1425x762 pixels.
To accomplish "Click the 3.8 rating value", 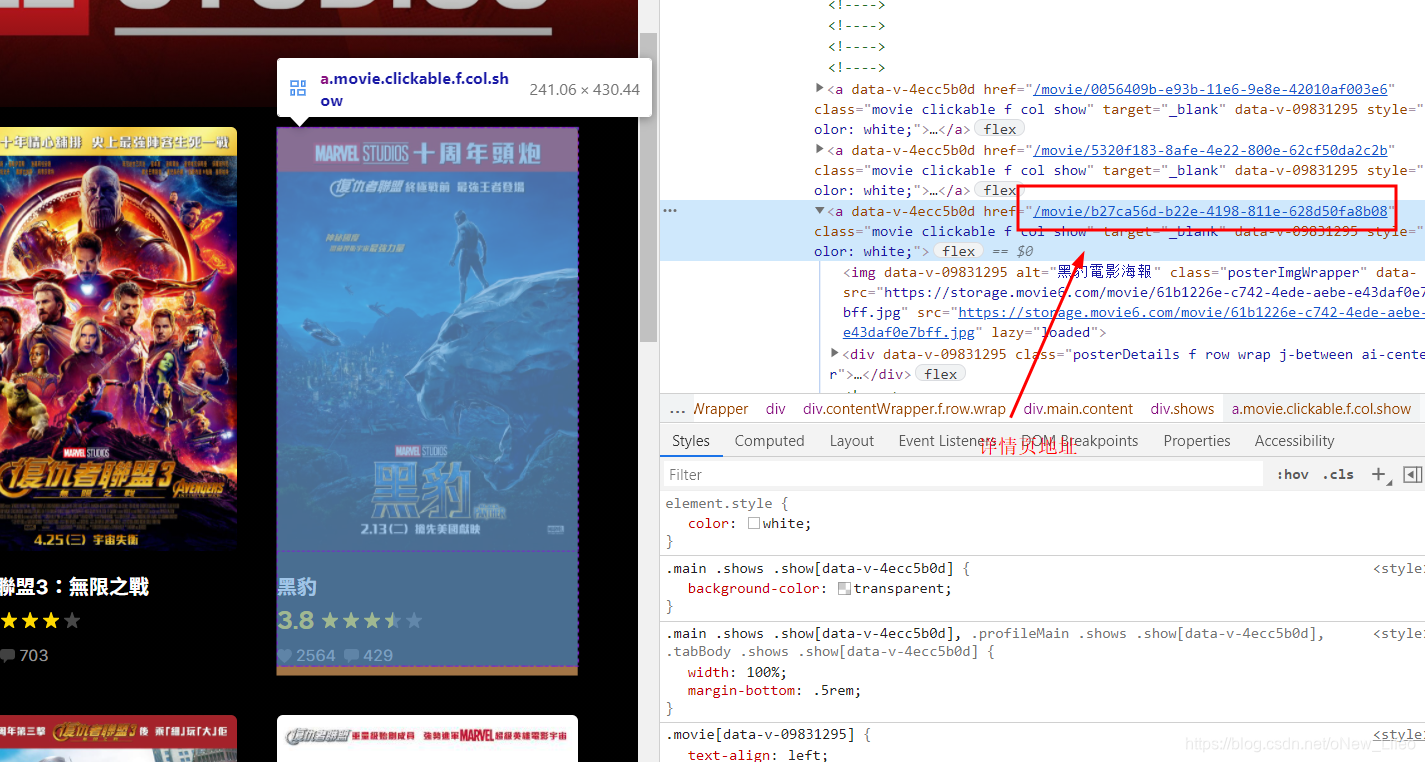I will [296, 621].
